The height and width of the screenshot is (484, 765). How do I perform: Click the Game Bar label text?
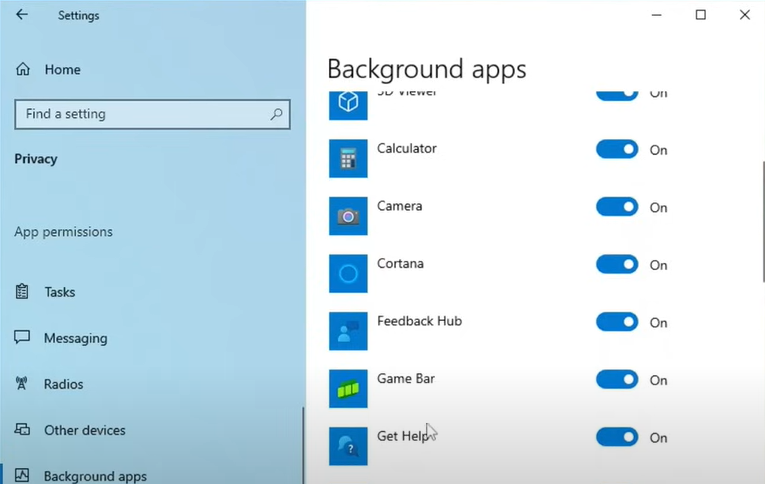pos(406,379)
